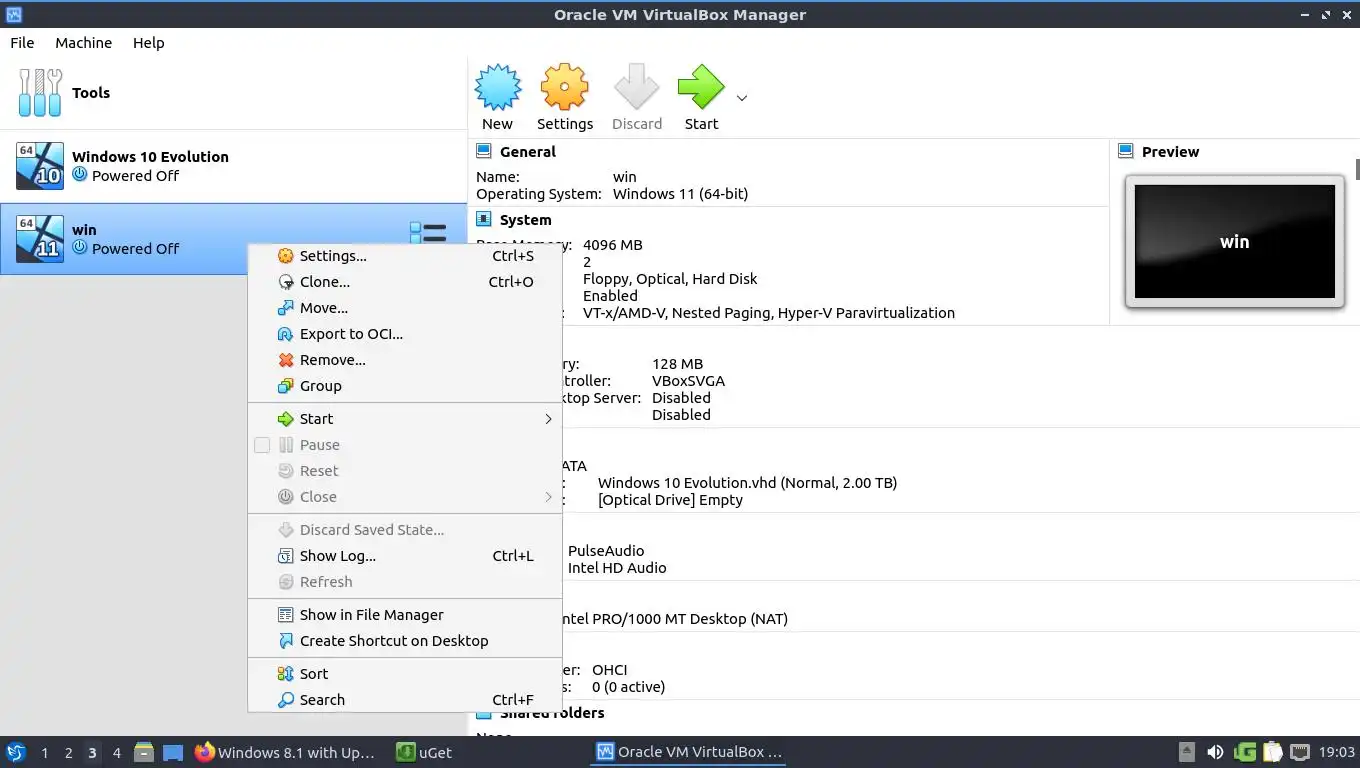Open the Help menu
The image size is (1360, 768).
coord(148,43)
